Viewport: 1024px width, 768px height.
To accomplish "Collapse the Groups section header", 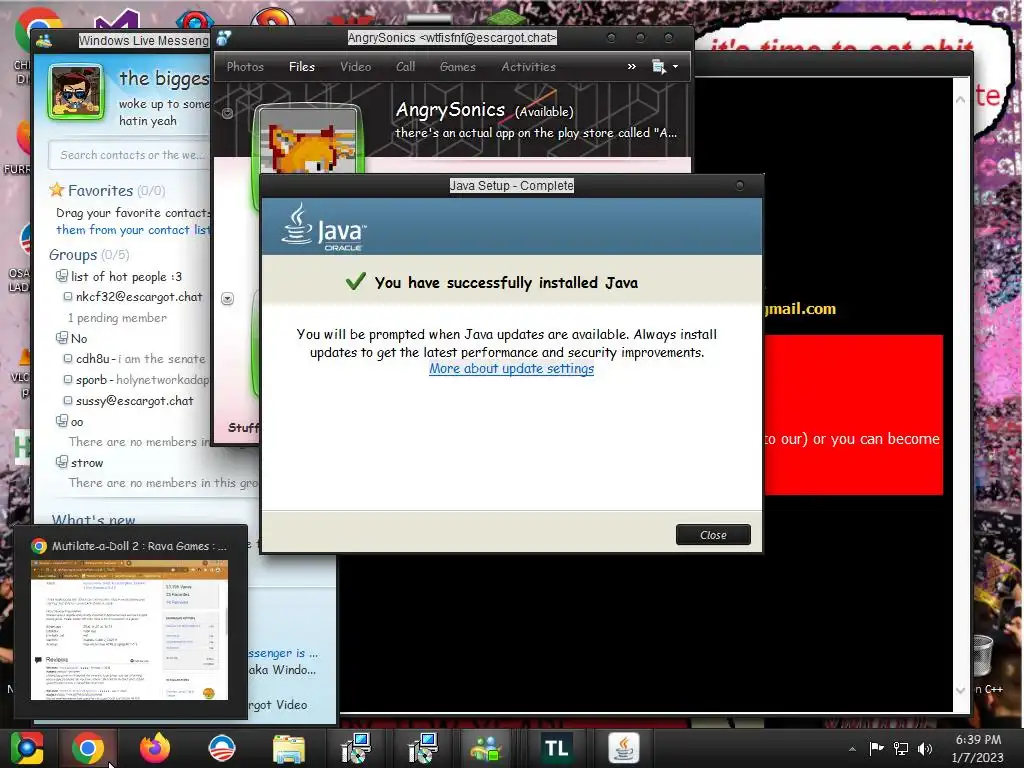I will click(73, 255).
